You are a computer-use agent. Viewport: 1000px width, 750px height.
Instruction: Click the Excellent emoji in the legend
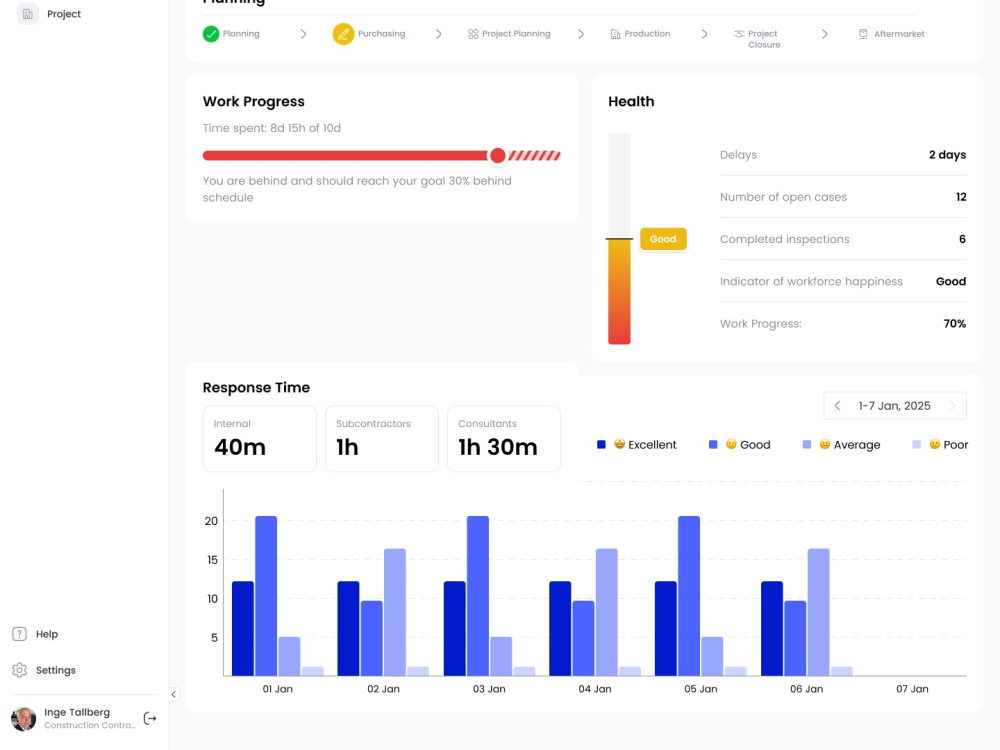click(x=619, y=444)
